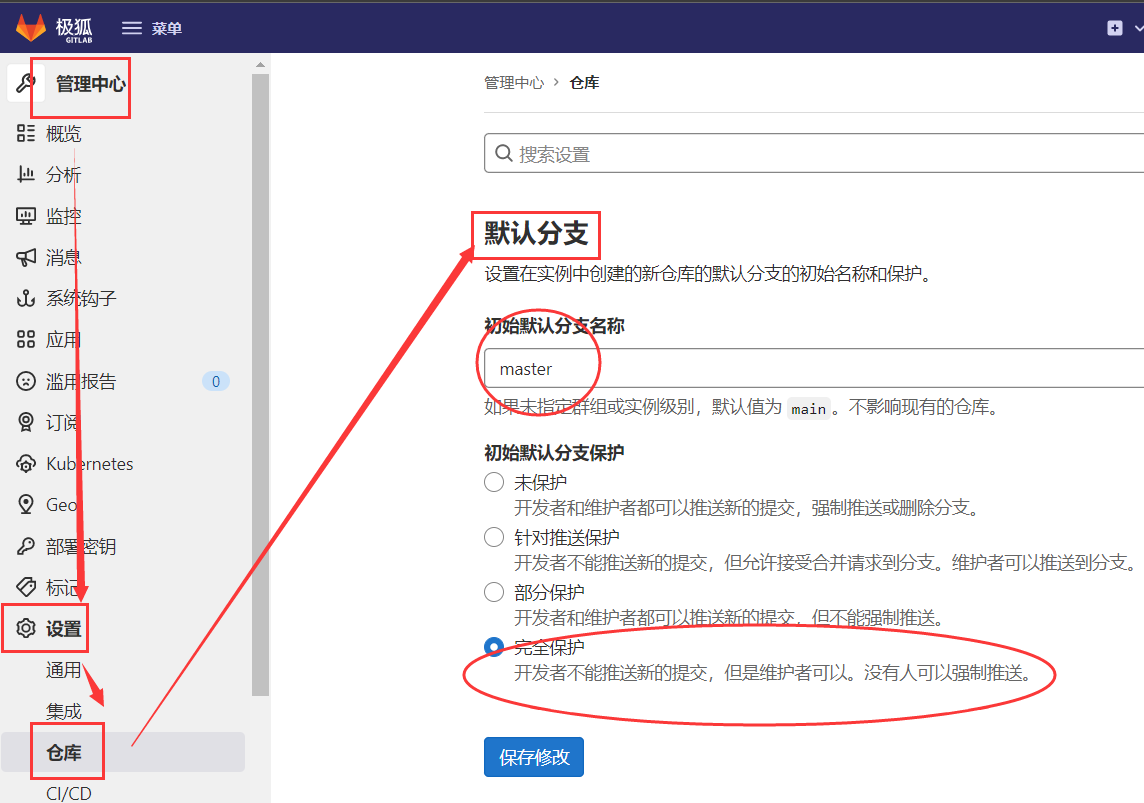Click the sidebar scroll-up arrow
This screenshot has width=1144, height=803.
260,65
